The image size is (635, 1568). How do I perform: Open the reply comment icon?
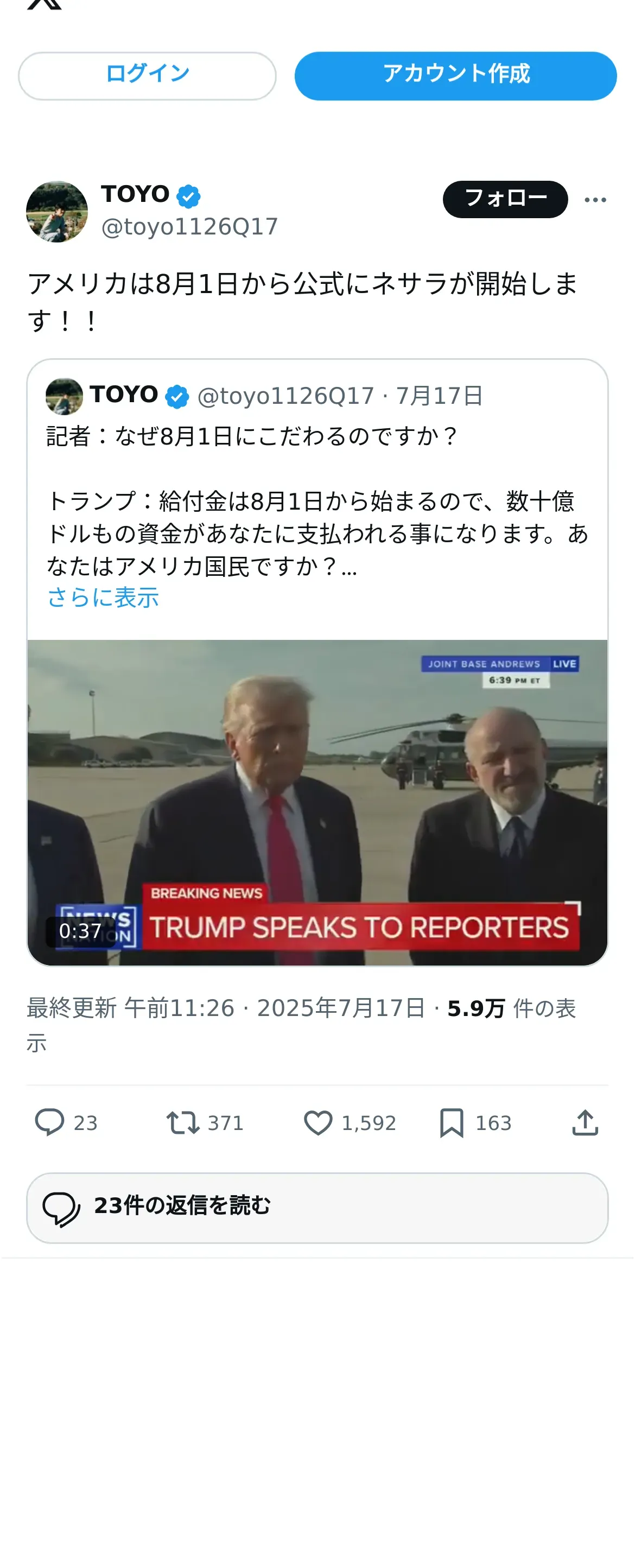click(x=49, y=1122)
